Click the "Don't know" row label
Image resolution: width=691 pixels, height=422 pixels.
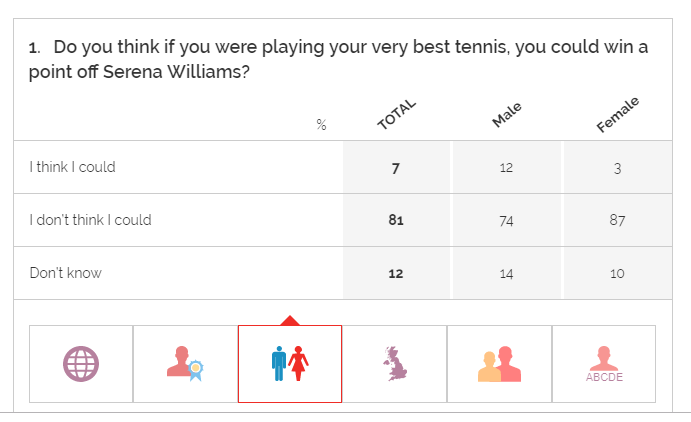tap(65, 273)
